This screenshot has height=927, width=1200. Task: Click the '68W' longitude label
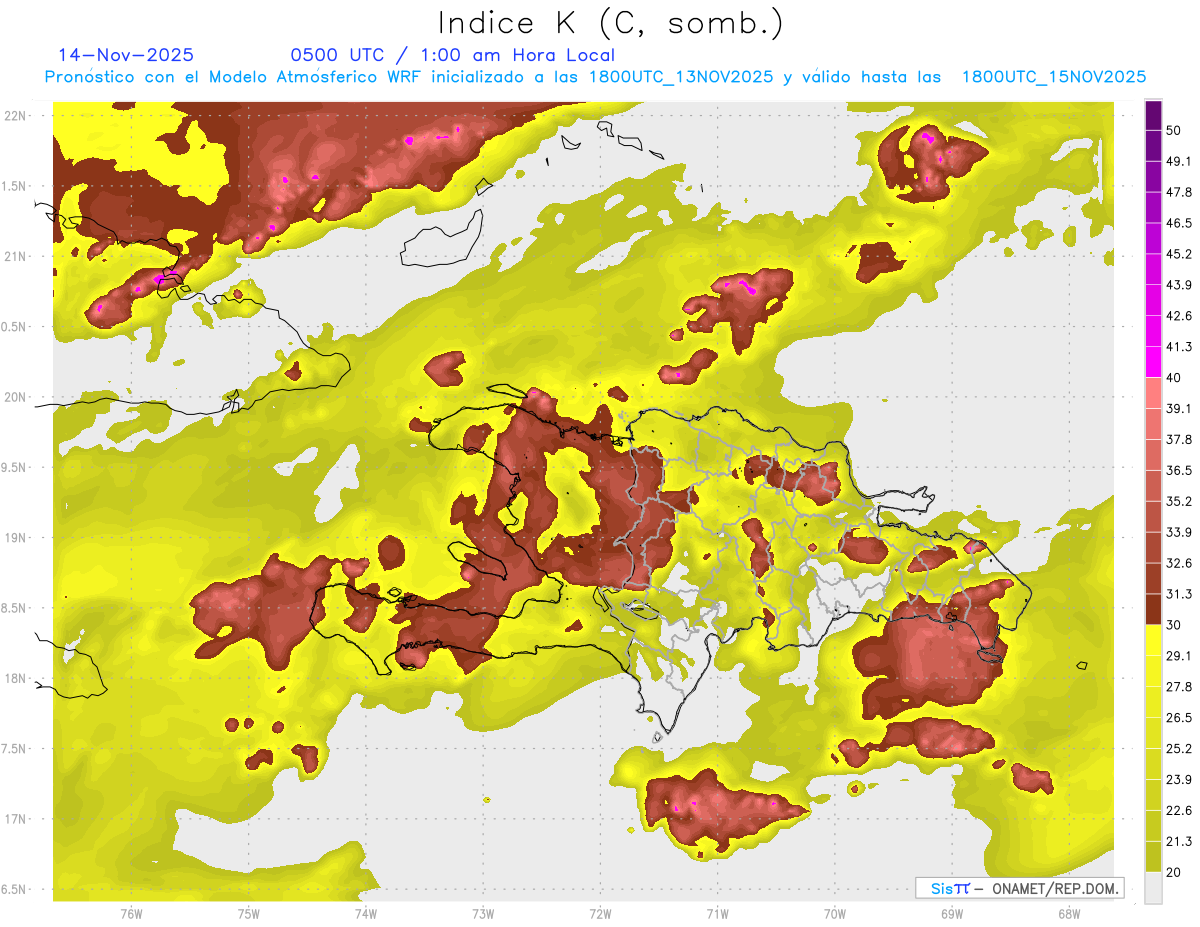tap(1068, 913)
